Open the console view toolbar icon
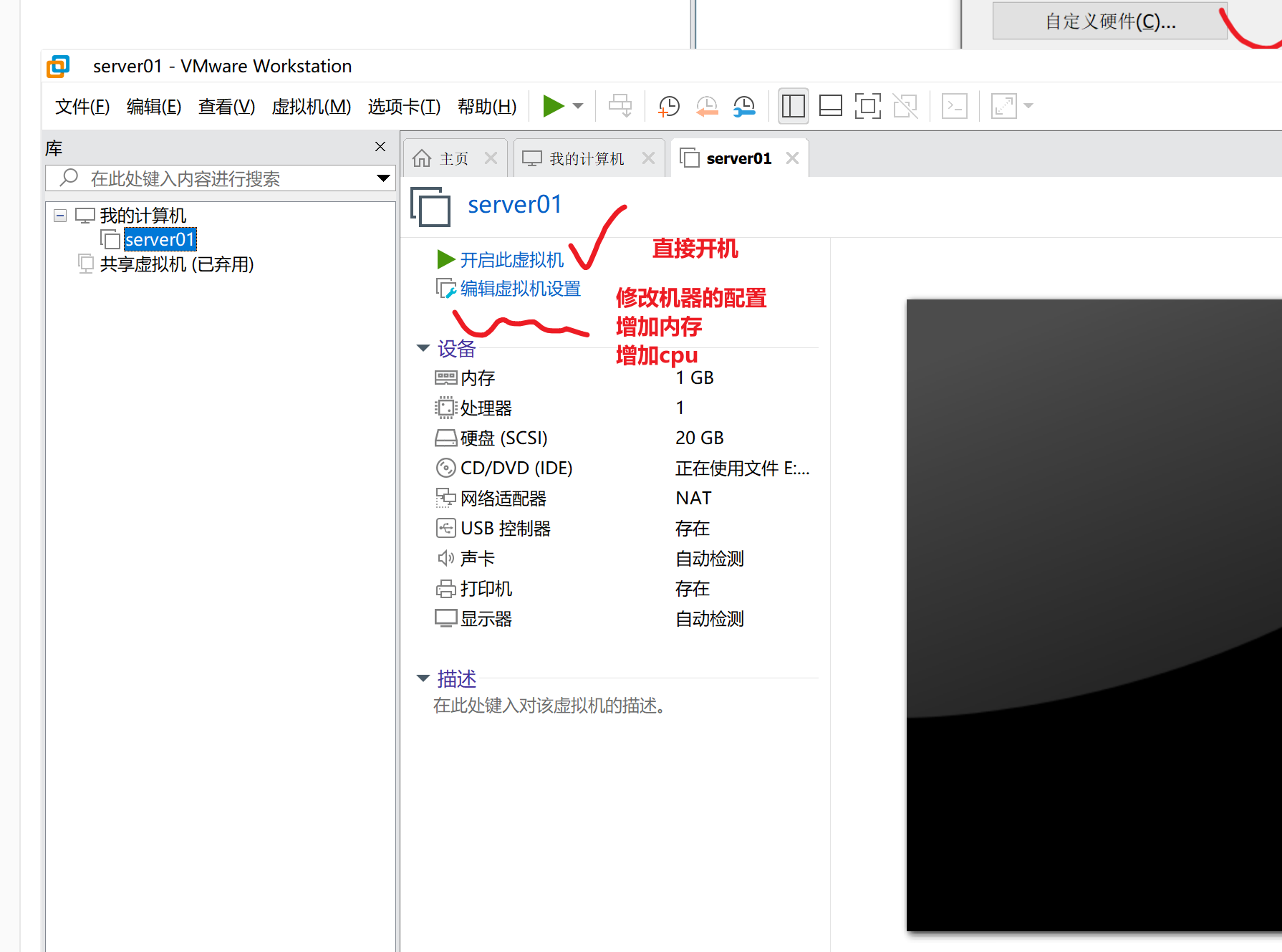 click(x=955, y=106)
